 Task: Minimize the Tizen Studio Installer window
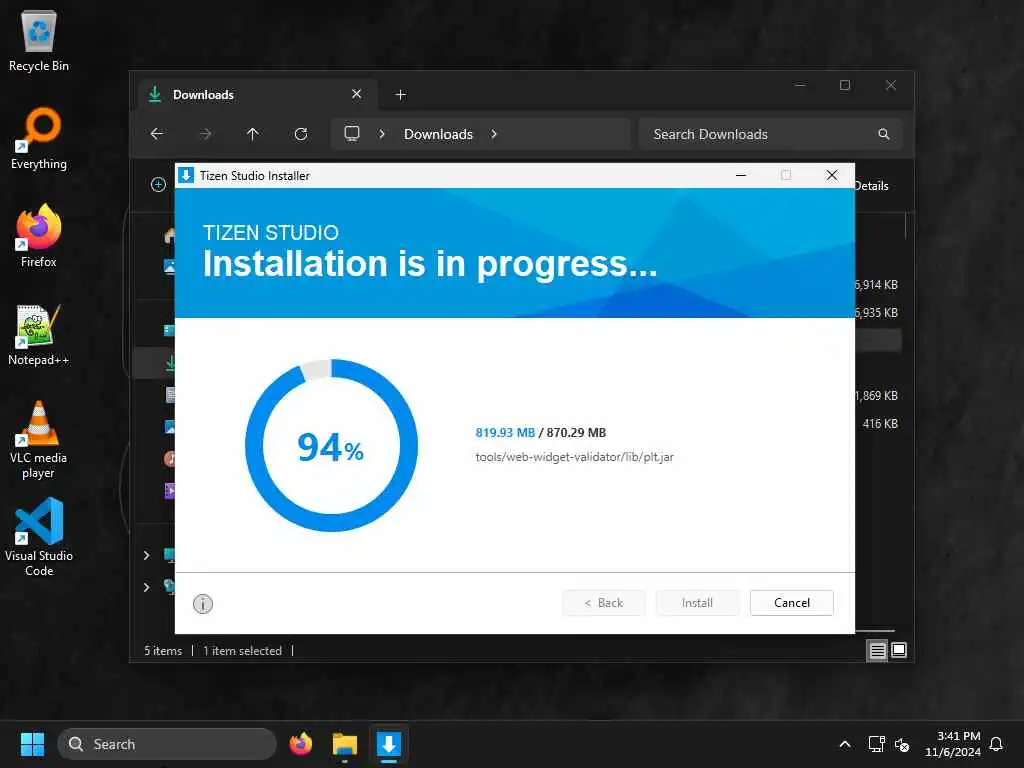point(741,175)
